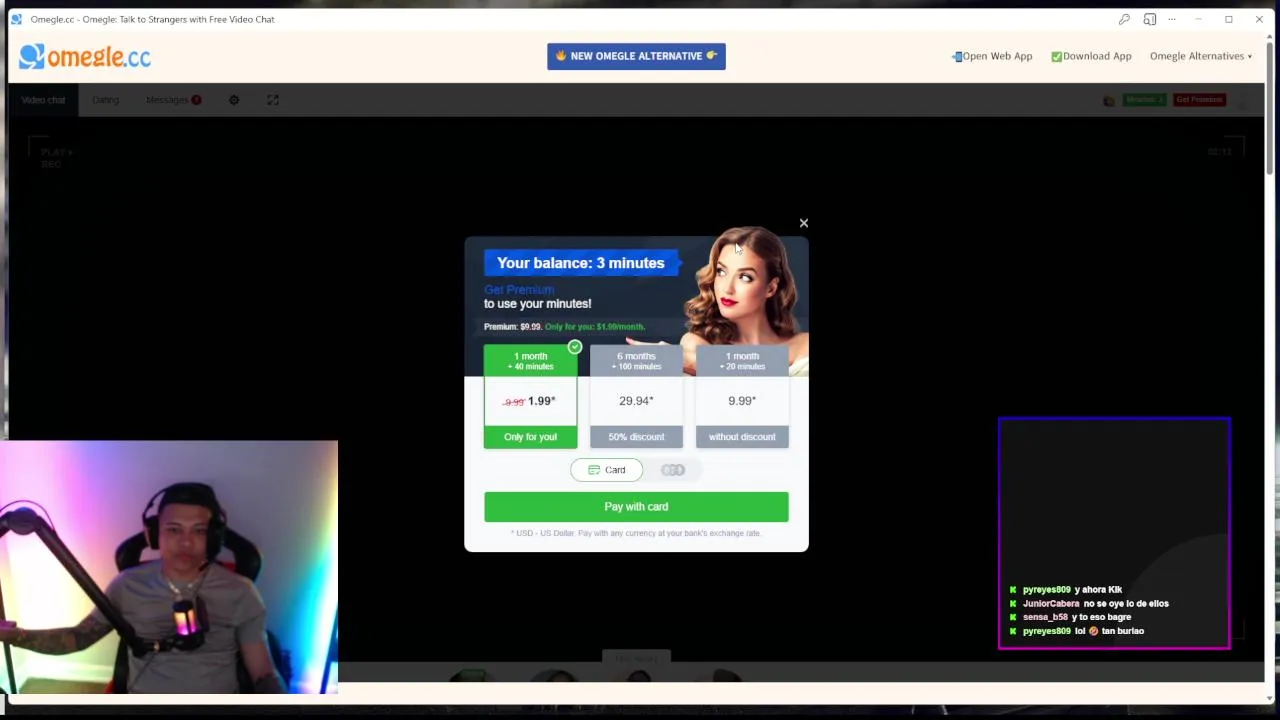Image resolution: width=1280 pixels, height=720 pixels.
Task: Click the cast/search tab icon in title bar
Action: pyautogui.click(x=1150, y=19)
